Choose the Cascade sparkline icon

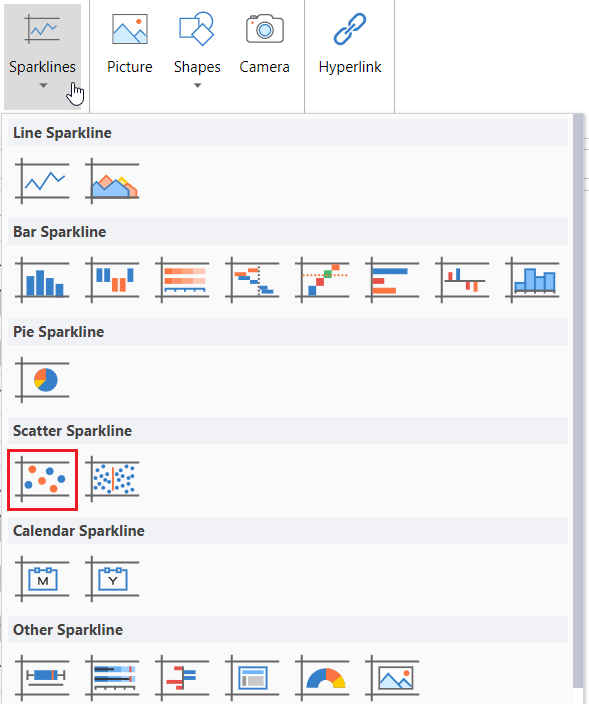coord(252,280)
